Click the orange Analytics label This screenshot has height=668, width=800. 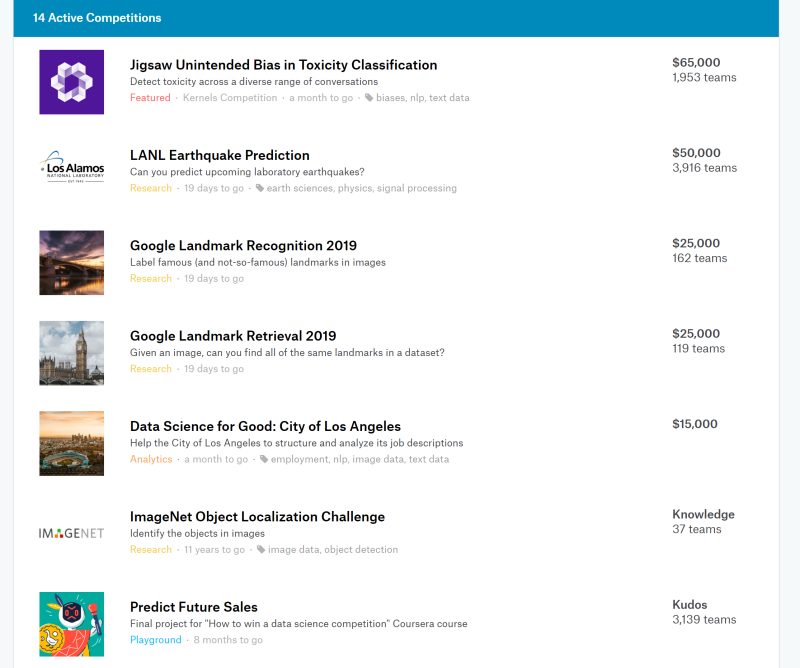point(151,459)
